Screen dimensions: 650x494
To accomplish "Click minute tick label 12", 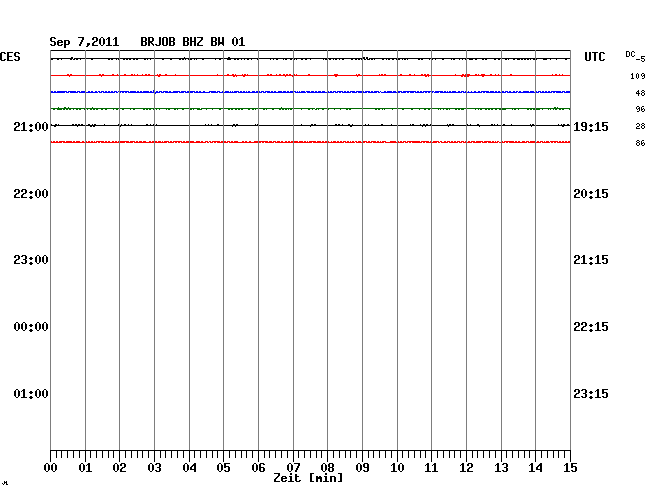I will [466, 468].
